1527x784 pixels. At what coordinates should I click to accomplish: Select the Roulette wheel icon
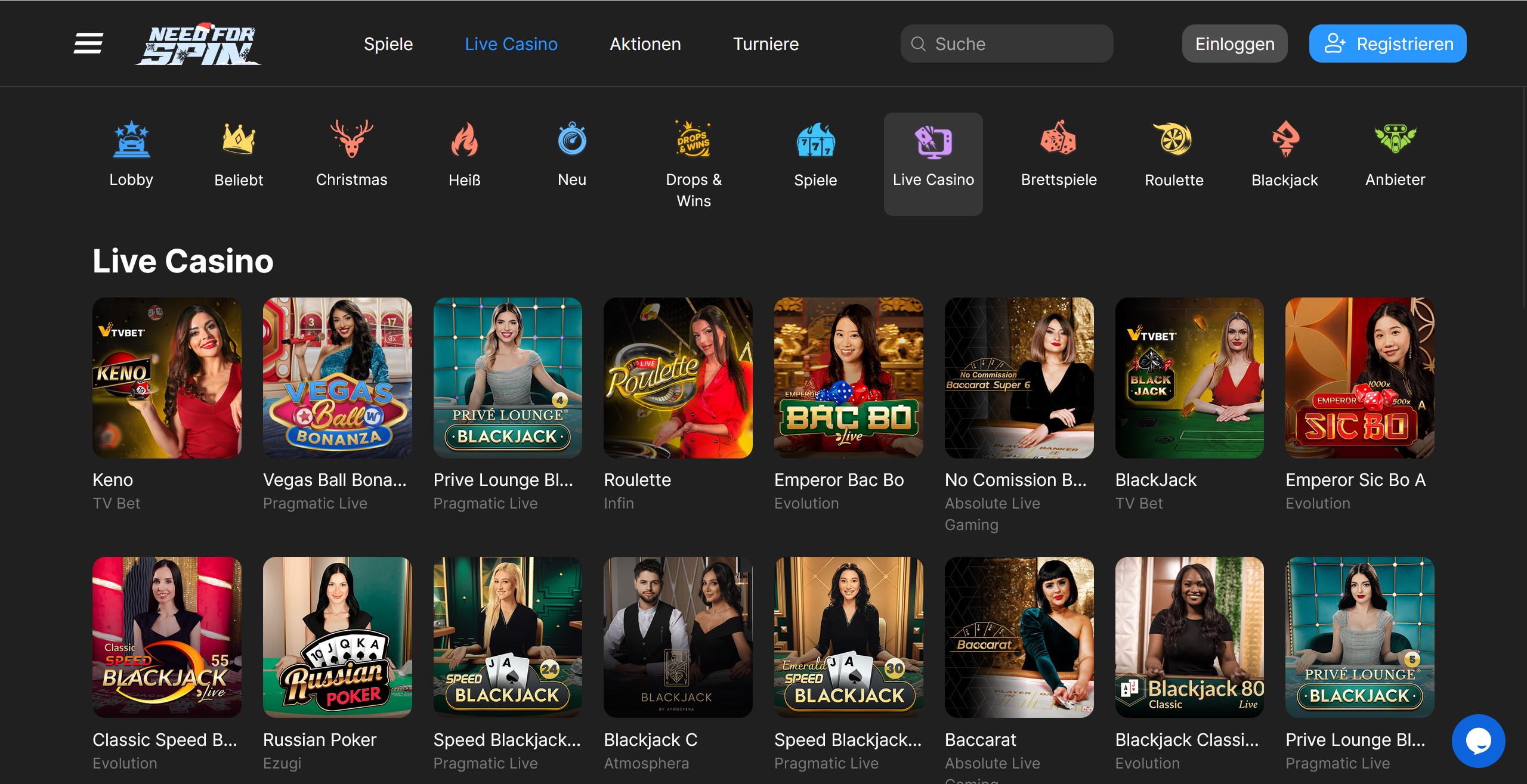coord(1173,139)
